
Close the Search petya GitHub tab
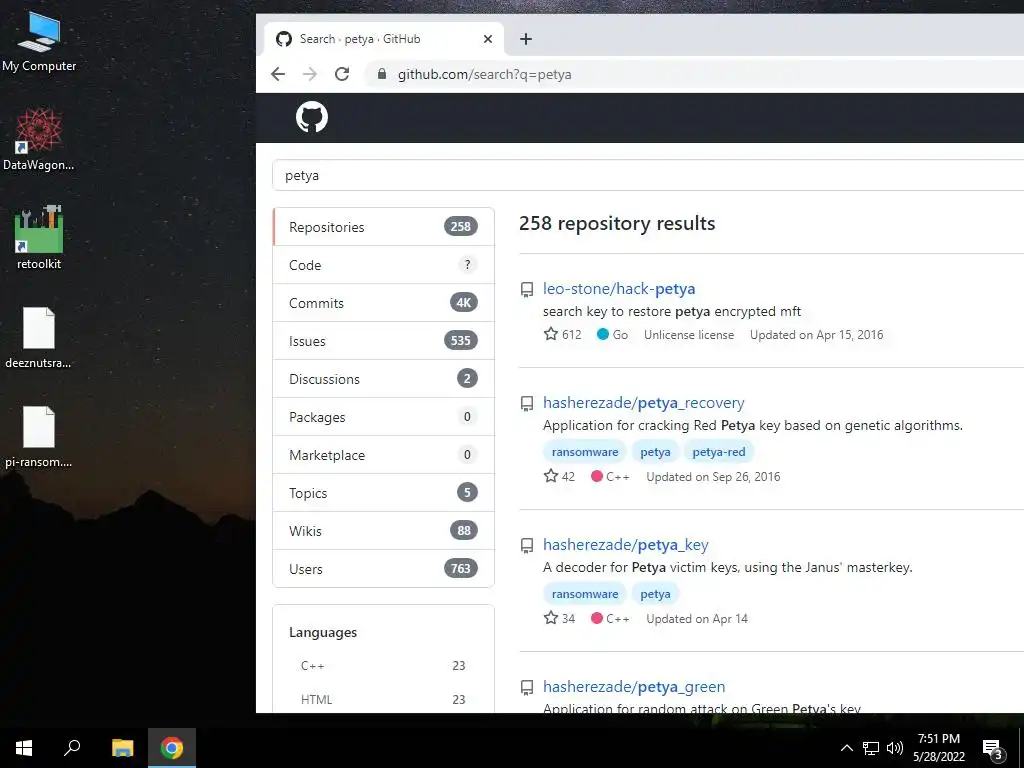[x=487, y=39]
